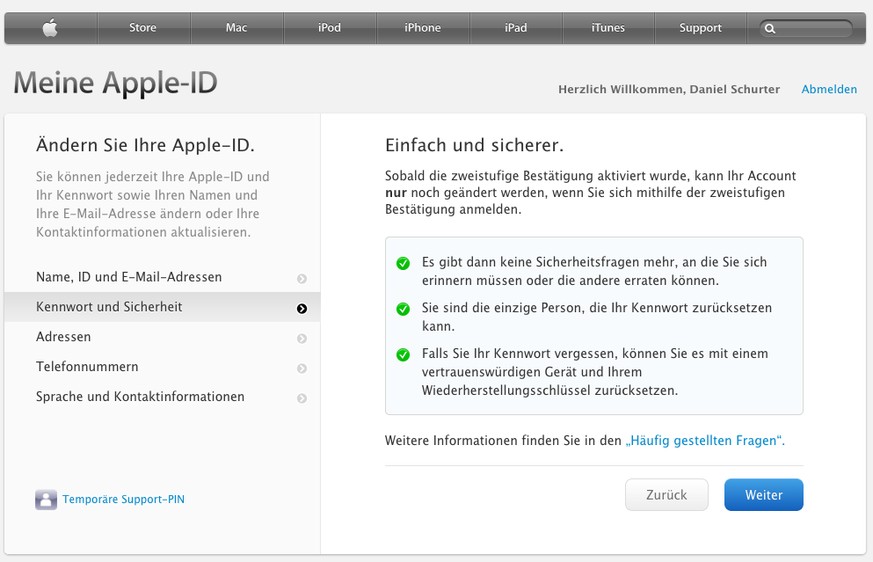Select Name, ID und E-Mail-Adressen in the sidebar
Image resolution: width=873 pixels, height=562 pixels.
click(162, 277)
